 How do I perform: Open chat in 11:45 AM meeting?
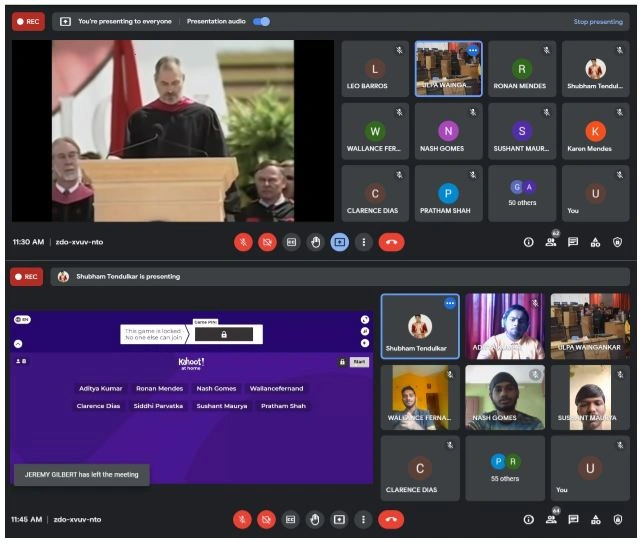pyautogui.click(x=573, y=520)
